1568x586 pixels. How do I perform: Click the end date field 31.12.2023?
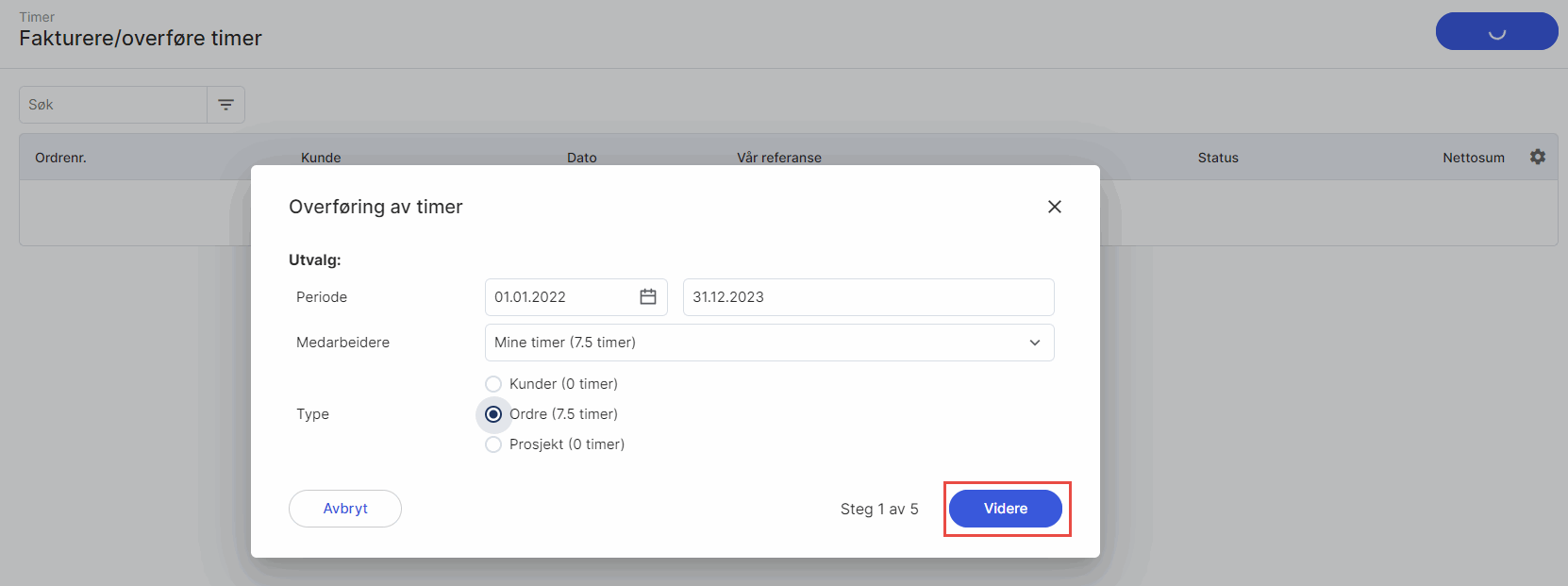coord(868,297)
